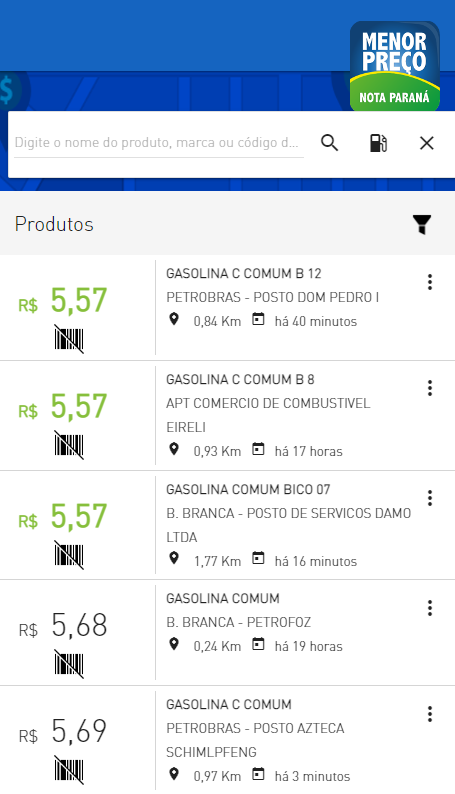Click the product search input field
The width and height of the screenshot is (455, 794).
[x=159, y=143]
